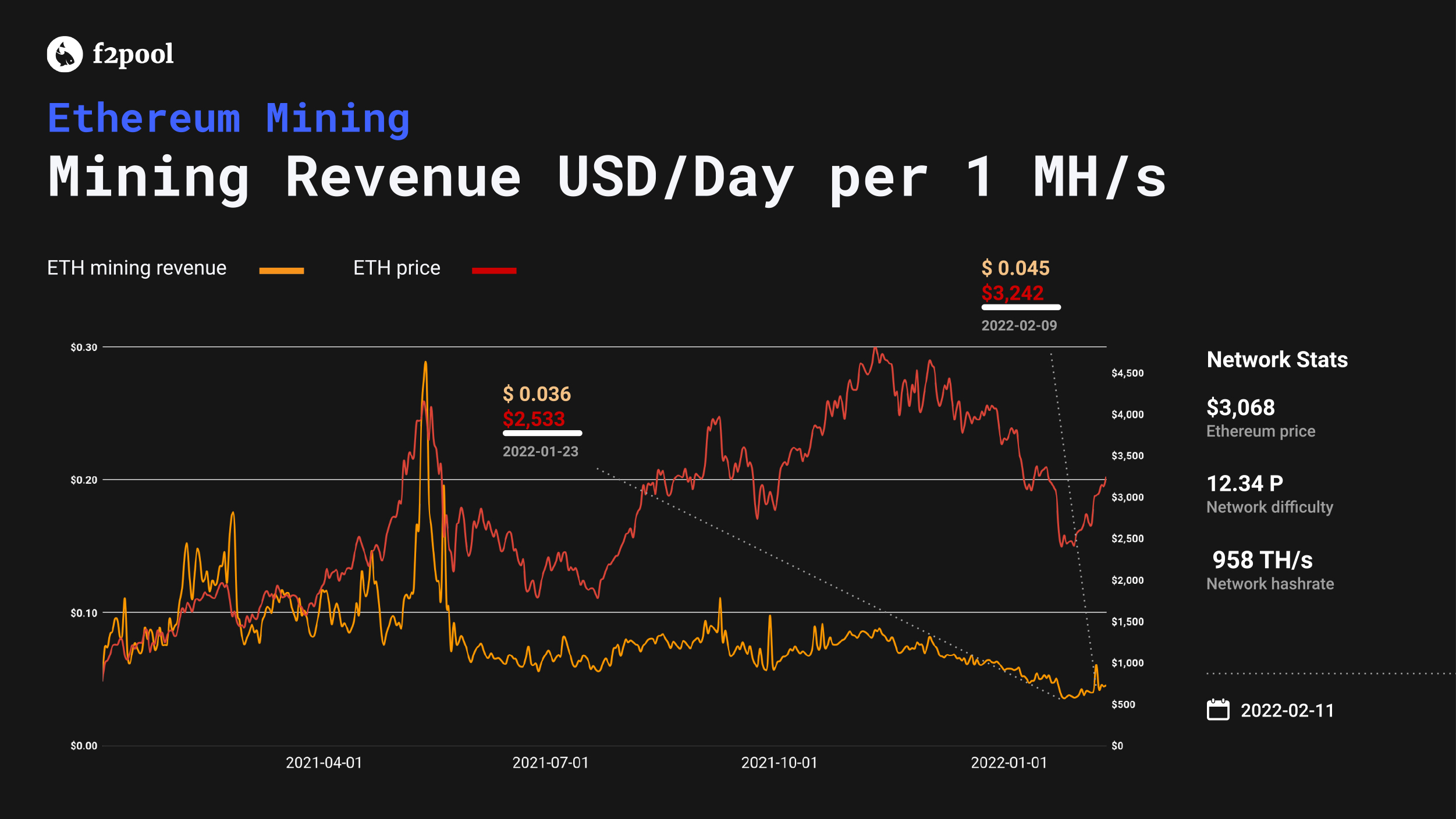The image size is (1456, 819).
Task: Open the Ethereum Mining blue heading
Action: tap(229, 119)
